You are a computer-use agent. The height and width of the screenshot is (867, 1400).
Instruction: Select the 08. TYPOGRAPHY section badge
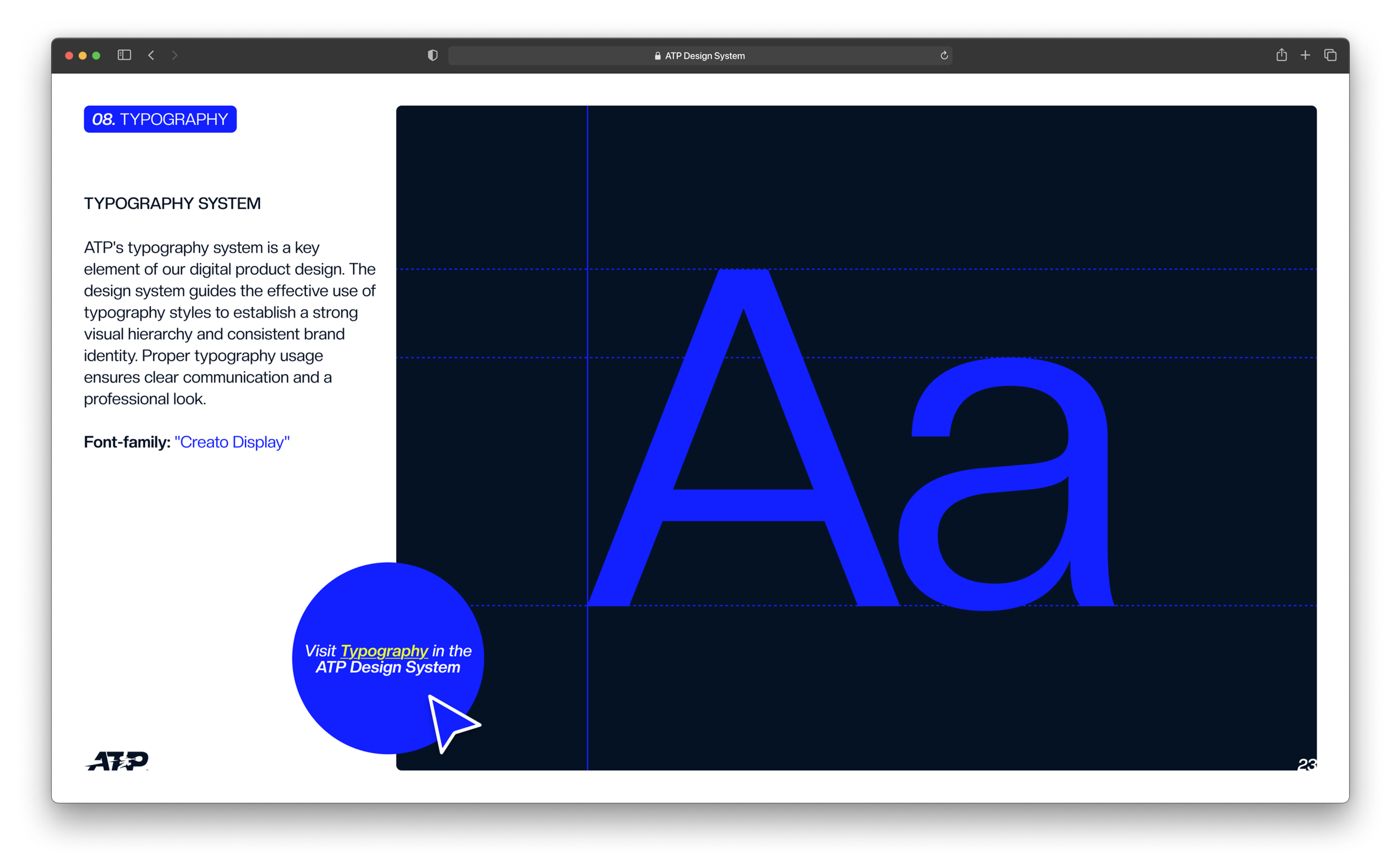point(160,119)
